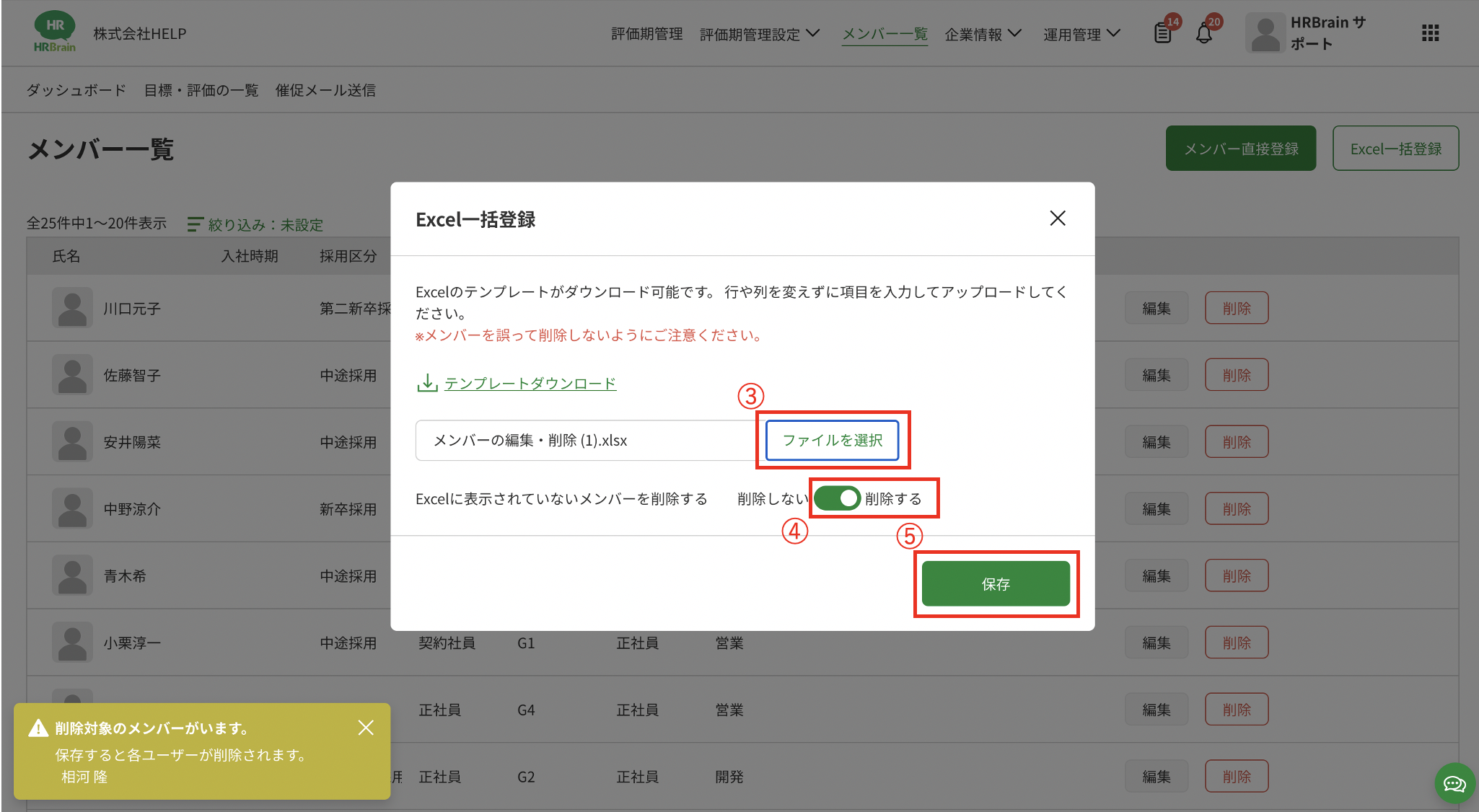1479x812 pixels.
Task: Click the warning triangle icon in toast
Action: click(x=38, y=728)
